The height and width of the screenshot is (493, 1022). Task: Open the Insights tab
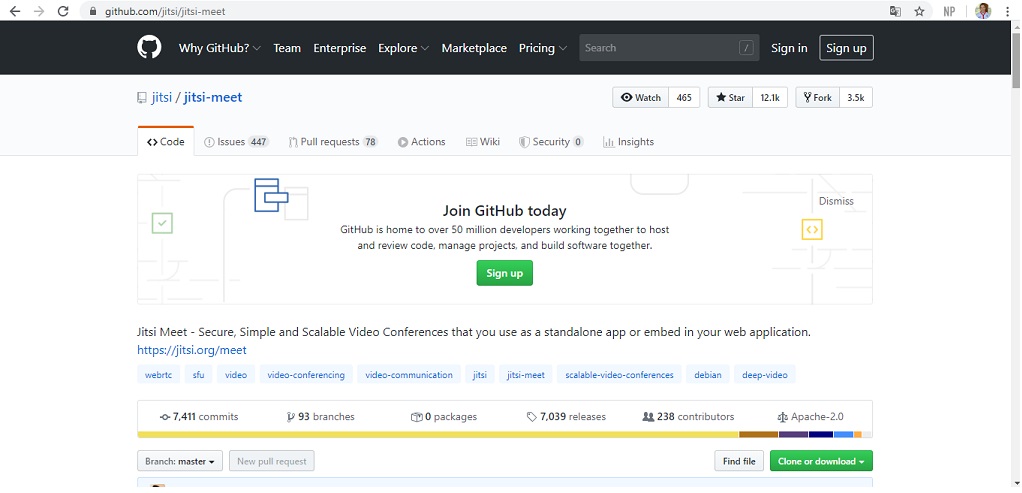[x=628, y=142]
